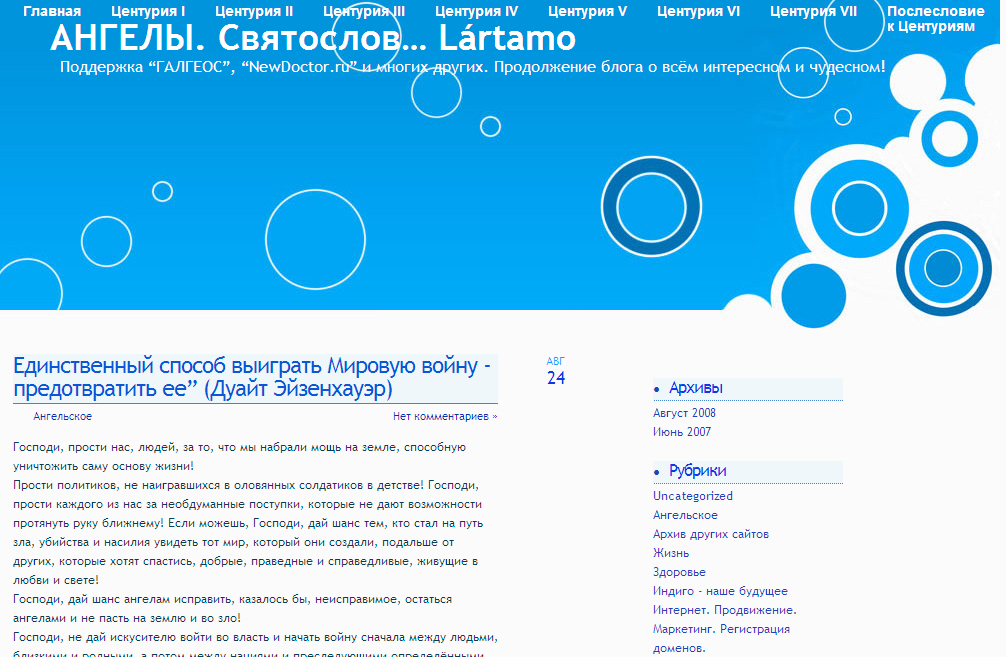The width and height of the screenshot is (1006, 657).
Task: Open the Август 2008 archive
Action: pos(684,413)
